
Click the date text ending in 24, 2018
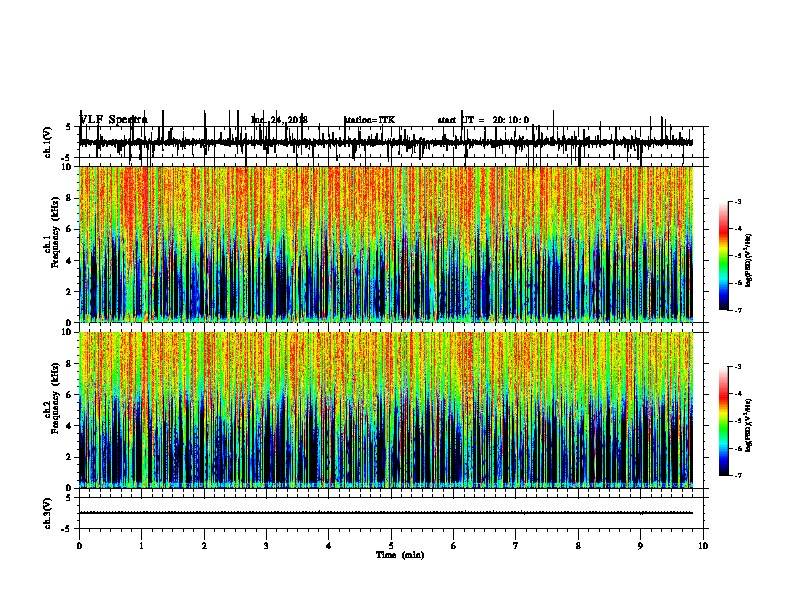point(279,120)
